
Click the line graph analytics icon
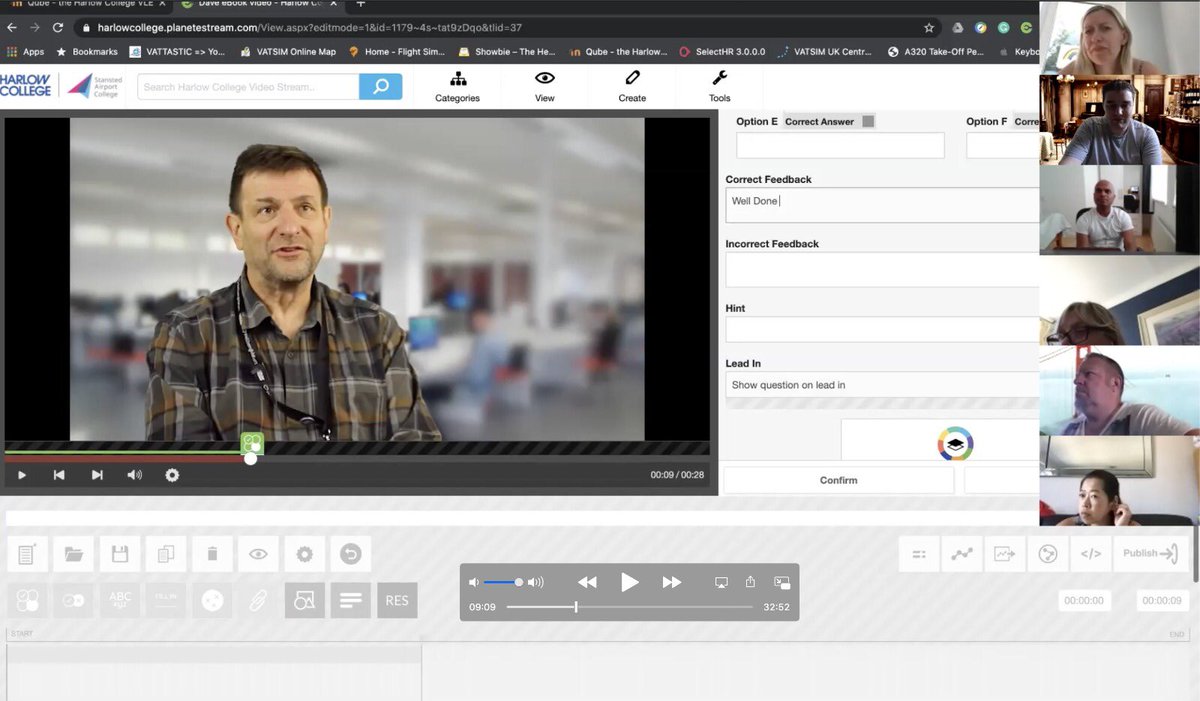tap(961, 554)
